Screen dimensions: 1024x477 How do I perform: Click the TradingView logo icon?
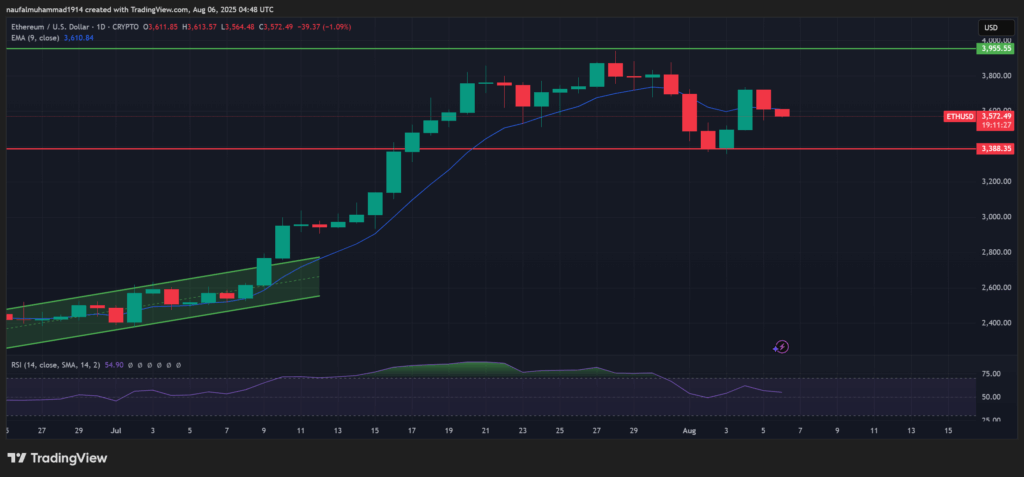pyautogui.click(x=17, y=458)
